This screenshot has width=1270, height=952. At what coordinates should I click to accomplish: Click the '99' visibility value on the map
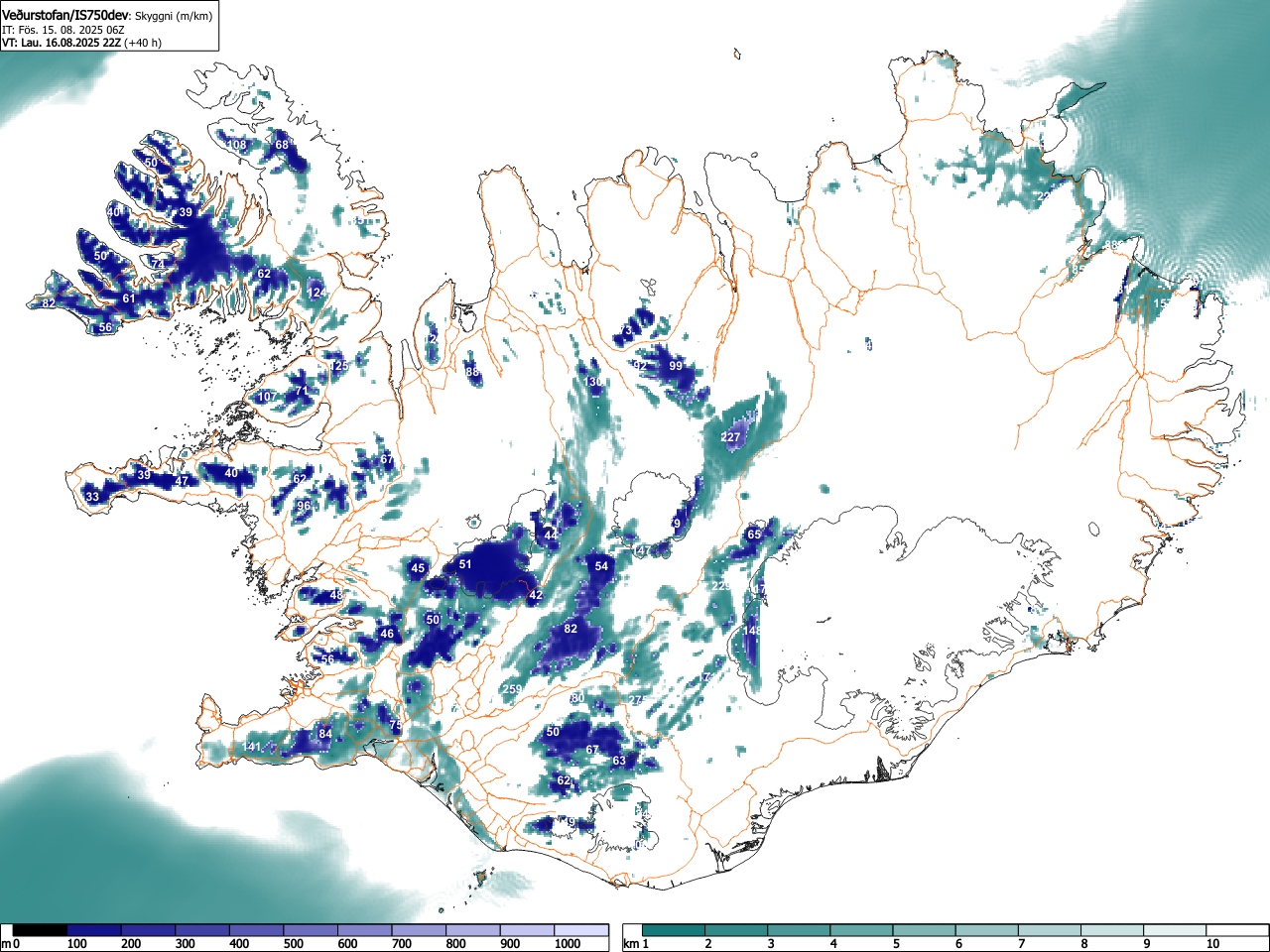click(676, 366)
